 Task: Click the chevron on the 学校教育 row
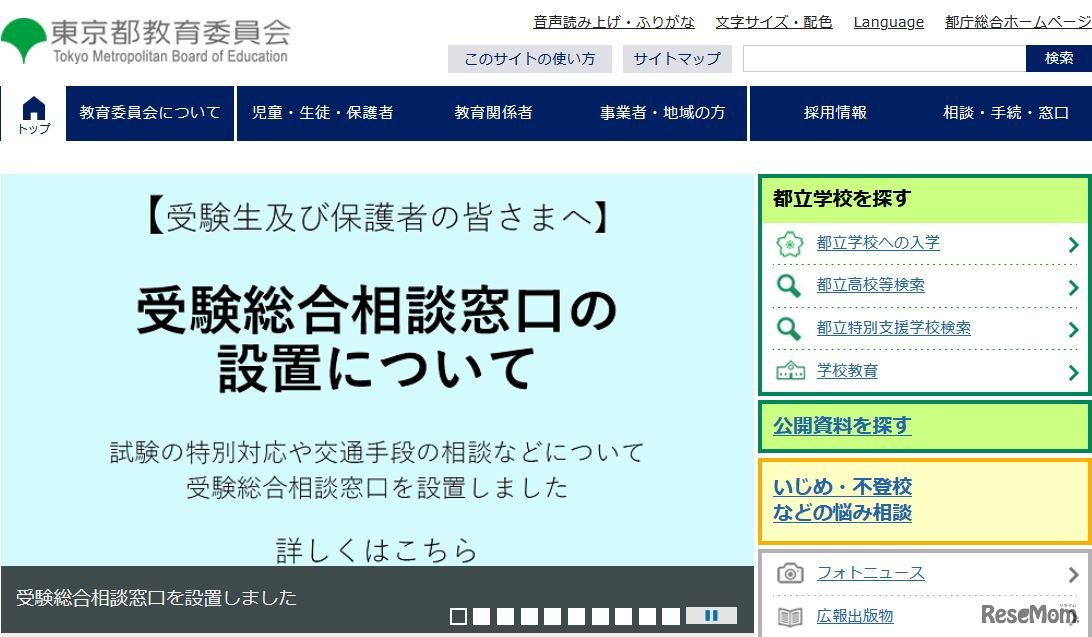(x=1073, y=373)
